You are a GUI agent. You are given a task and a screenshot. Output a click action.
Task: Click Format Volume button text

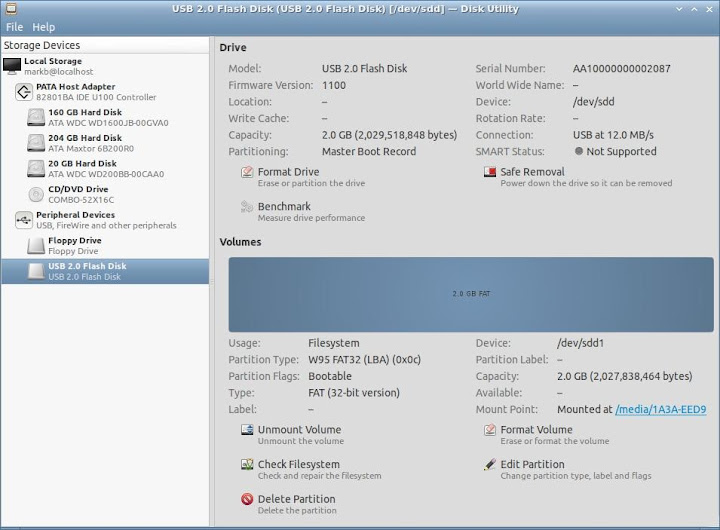pos(536,429)
